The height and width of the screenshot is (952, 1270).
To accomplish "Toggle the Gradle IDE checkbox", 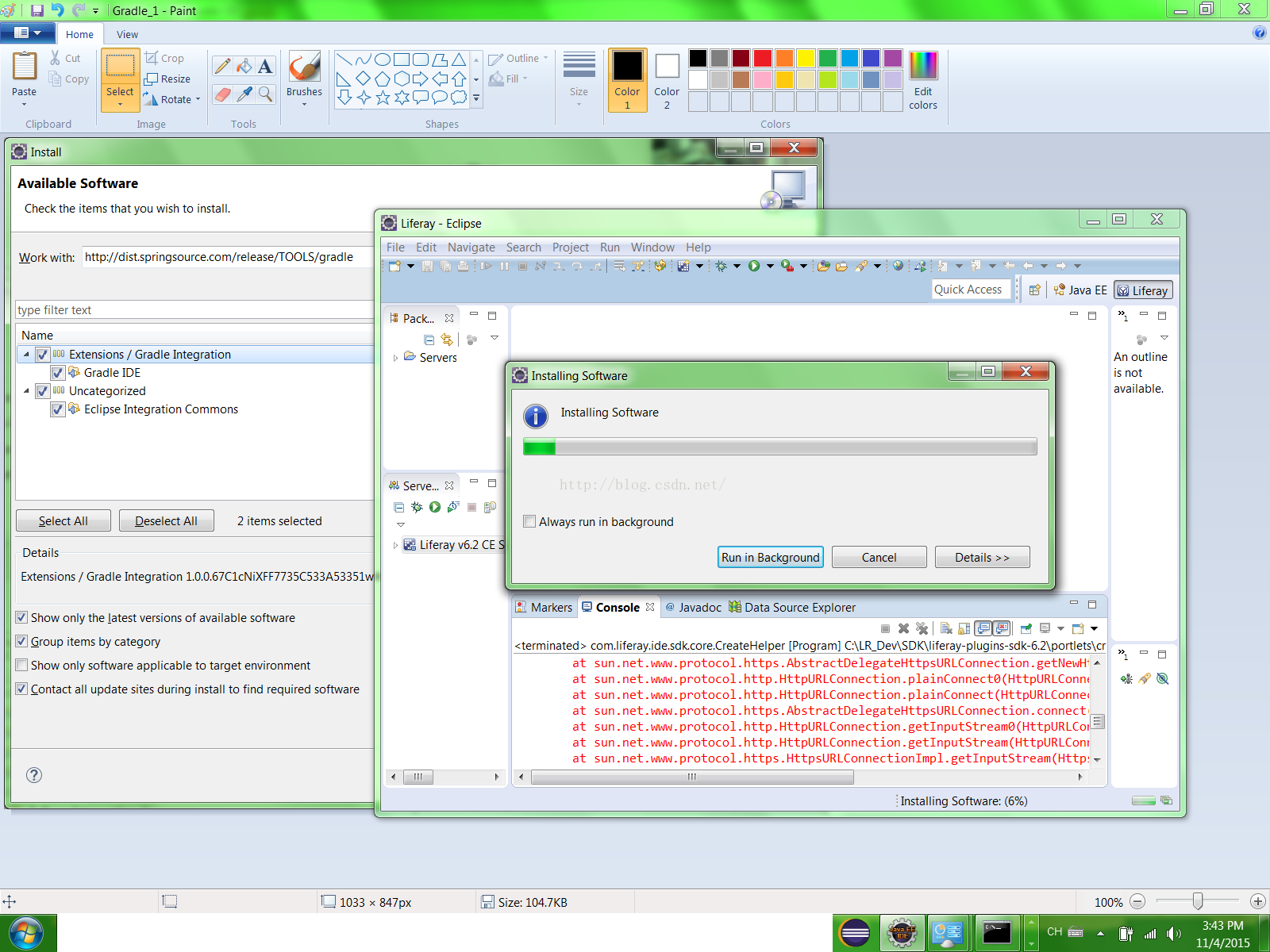I will pos(58,373).
